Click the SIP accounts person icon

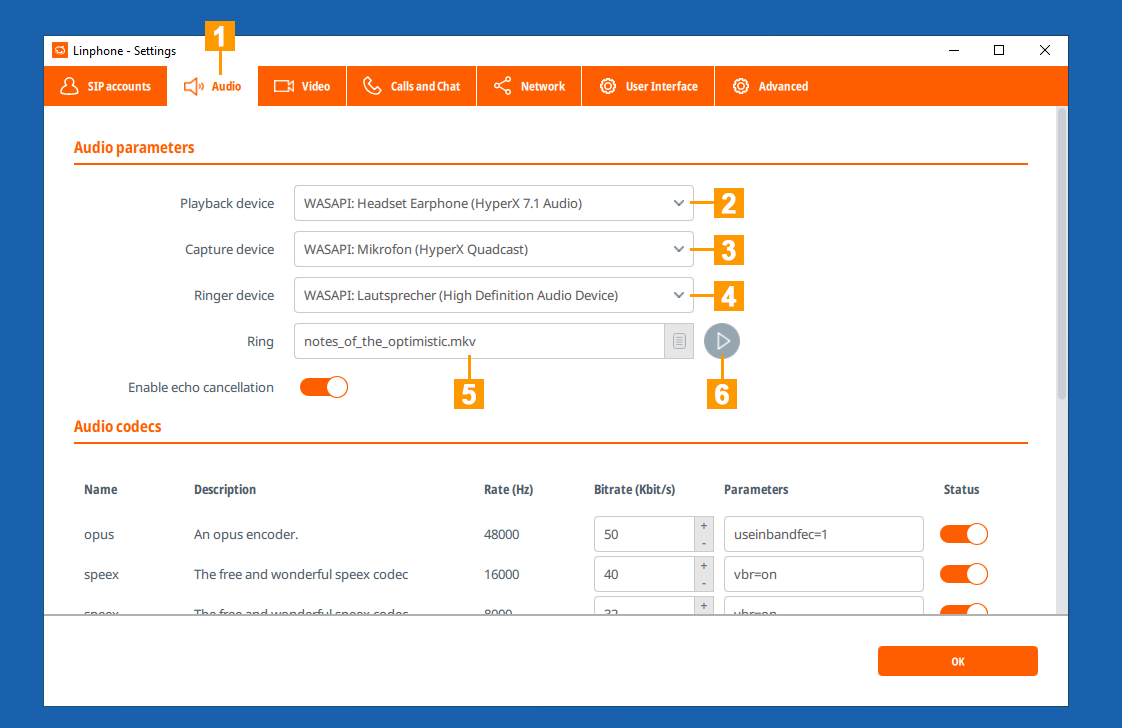(69, 86)
